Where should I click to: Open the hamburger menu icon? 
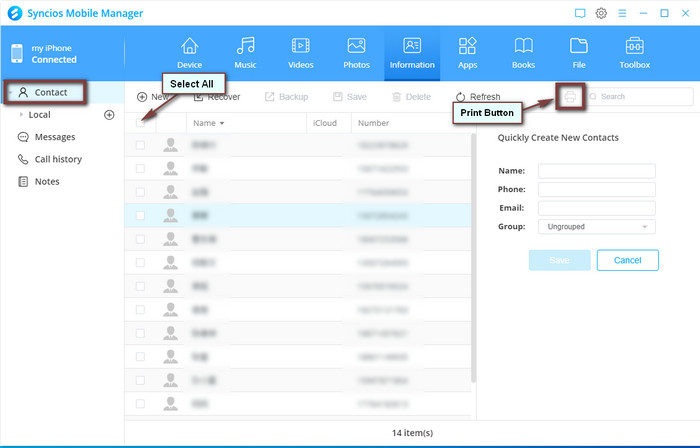click(622, 13)
